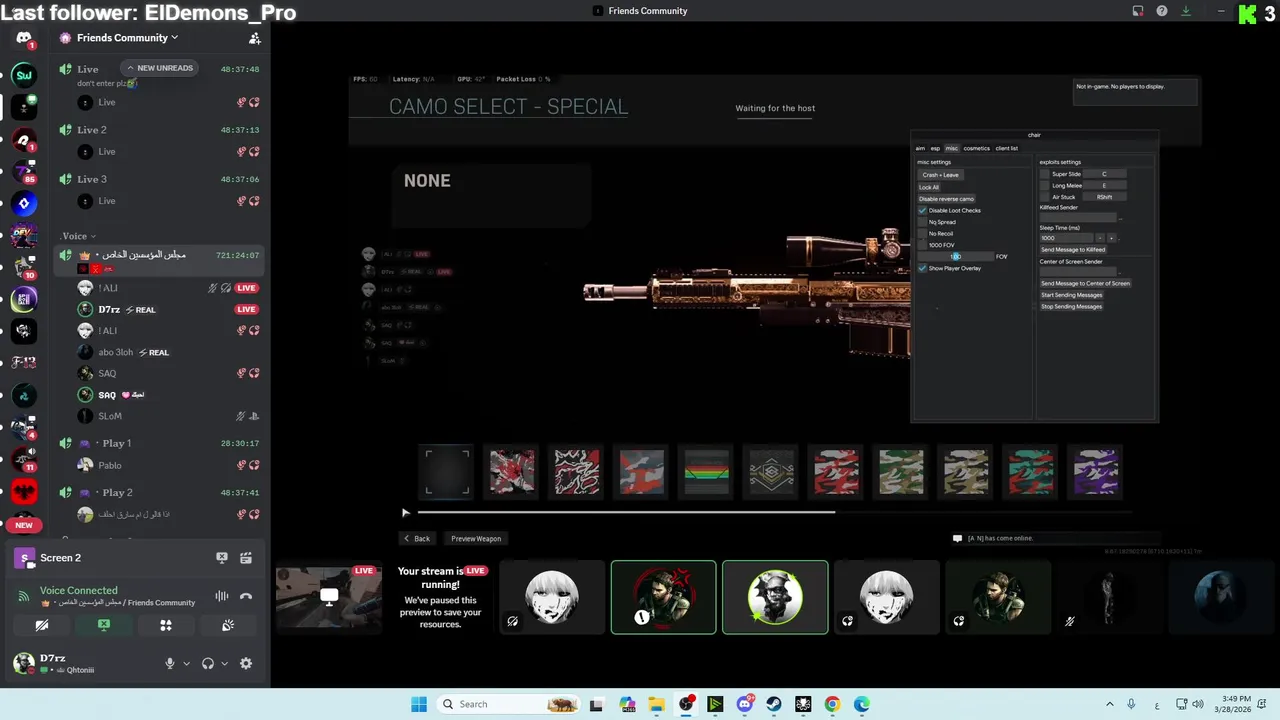Open cosmetics tab in chair menu
This screenshot has width=1280, height=720.
pos(976,148)
